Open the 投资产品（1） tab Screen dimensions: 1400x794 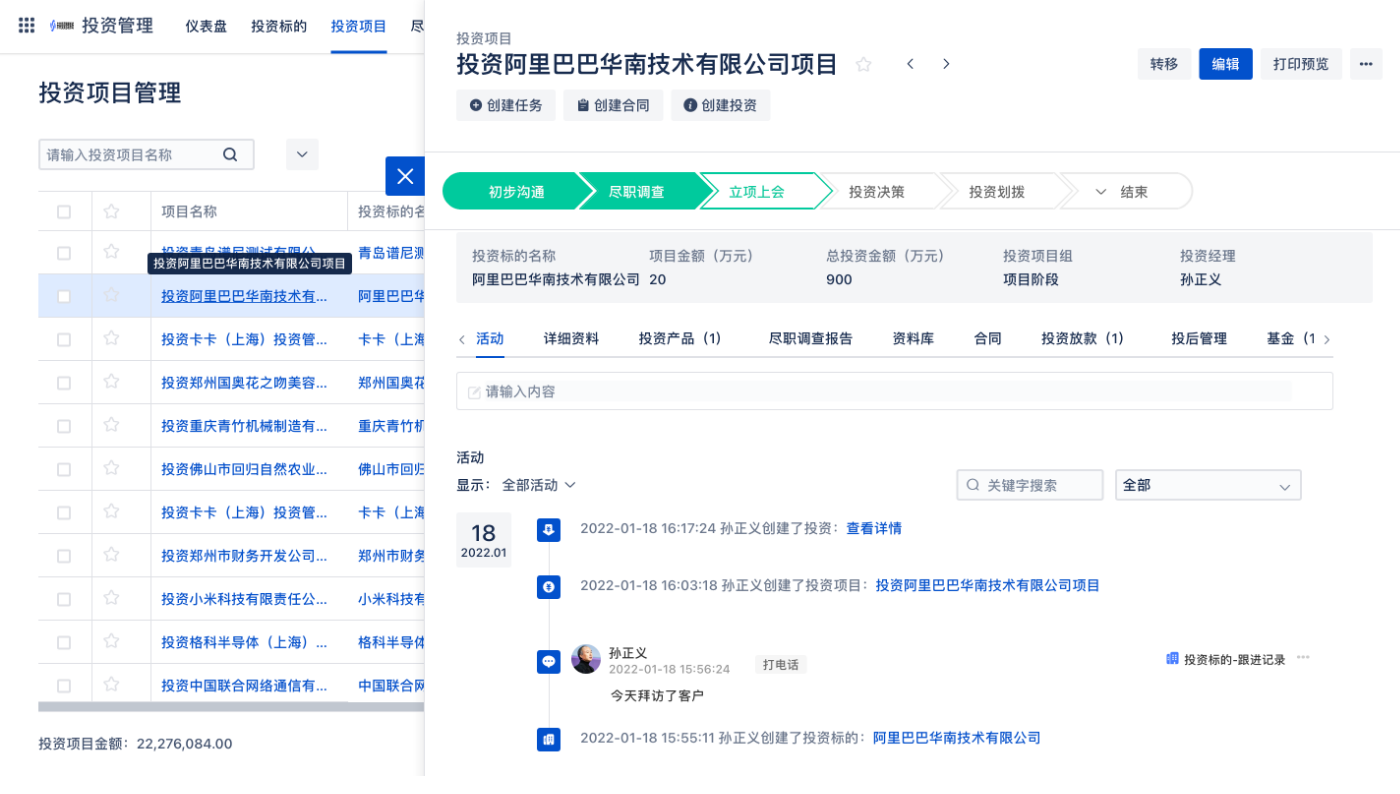point(680,339)
